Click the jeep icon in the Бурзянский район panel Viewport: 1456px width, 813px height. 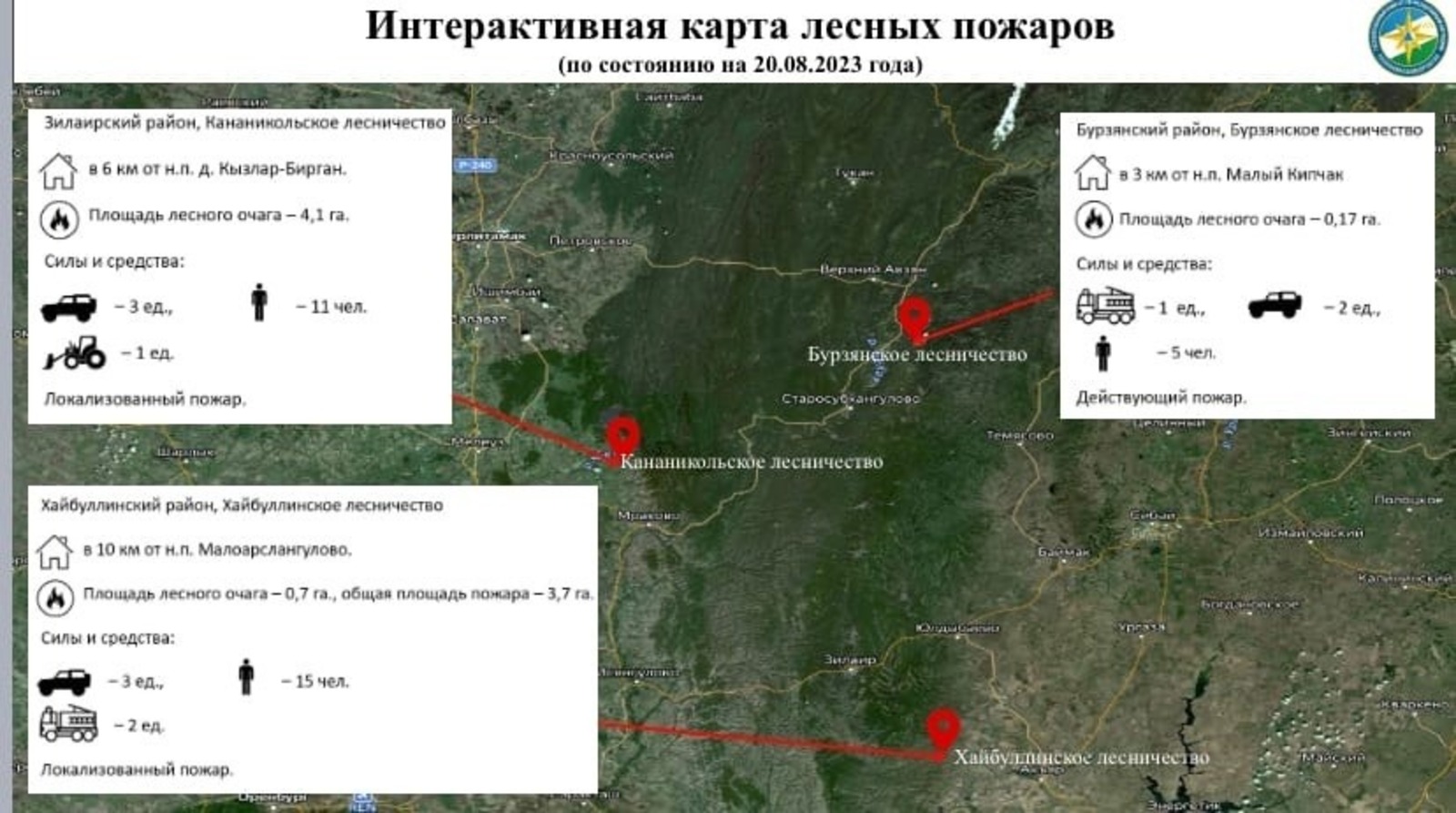point(1274,305)
